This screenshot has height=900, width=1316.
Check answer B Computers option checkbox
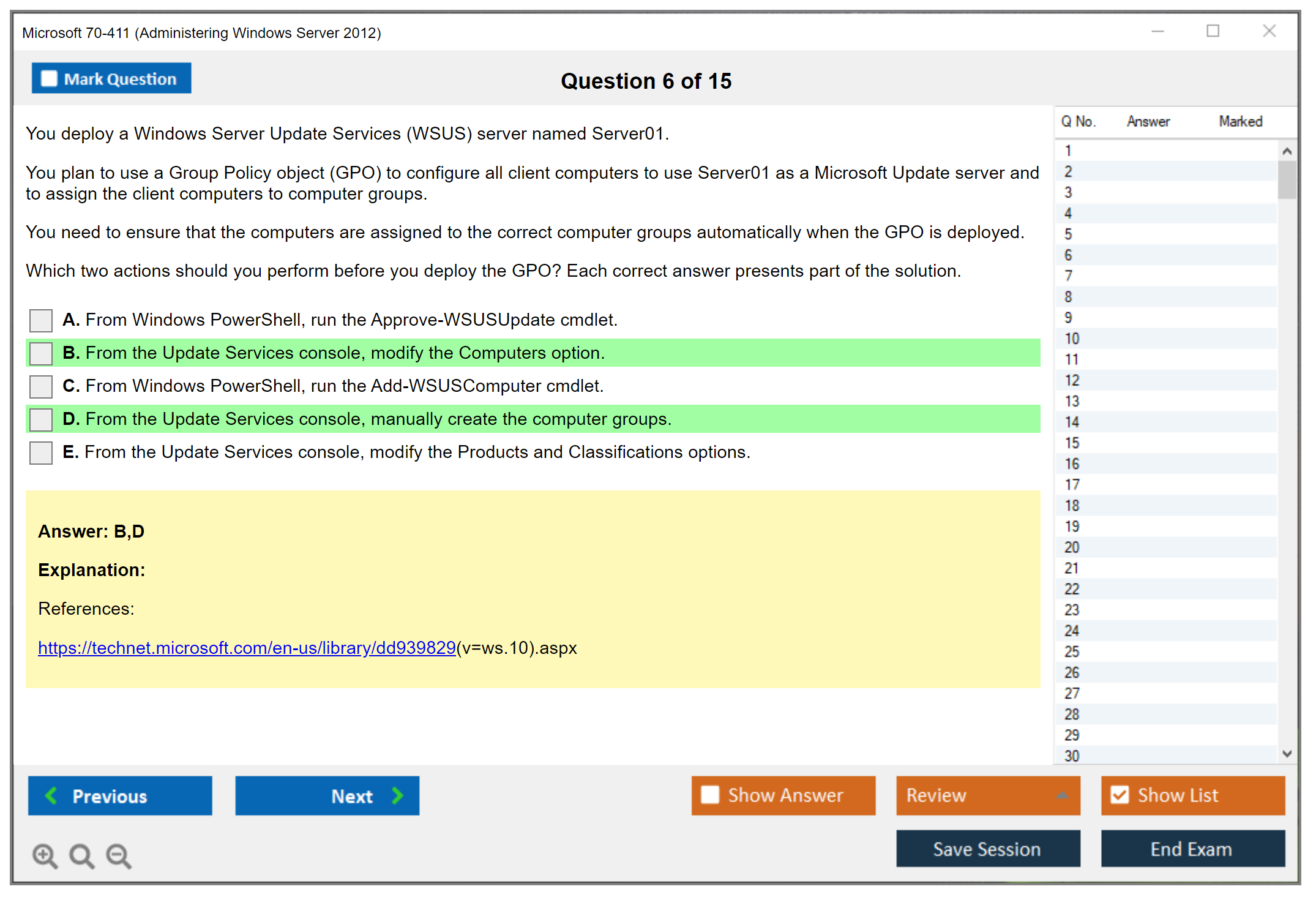pos(41,353)
